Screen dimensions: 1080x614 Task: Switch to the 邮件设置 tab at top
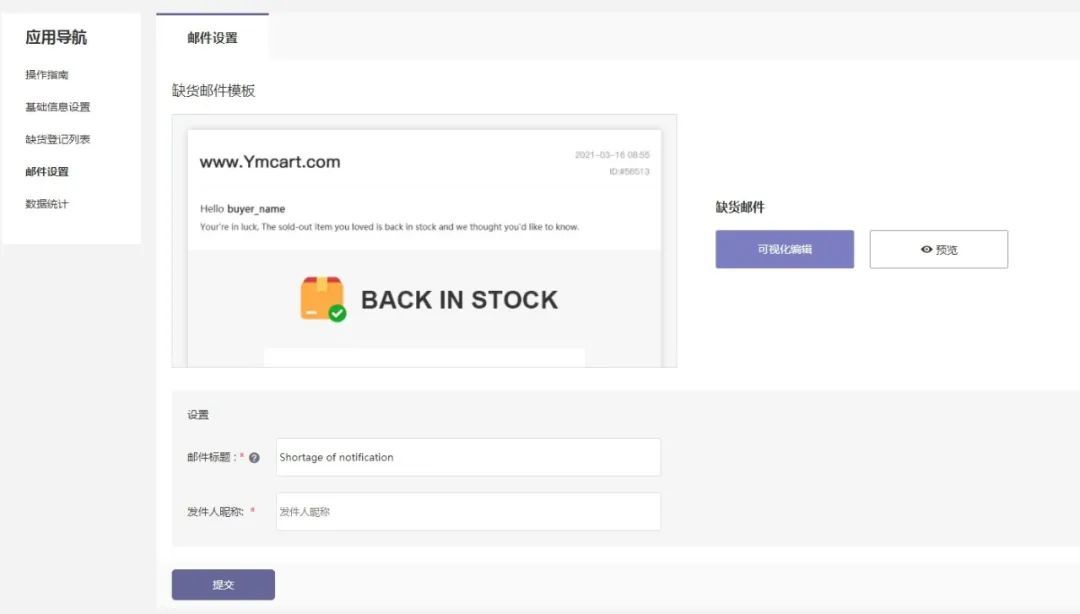point(212,38)
